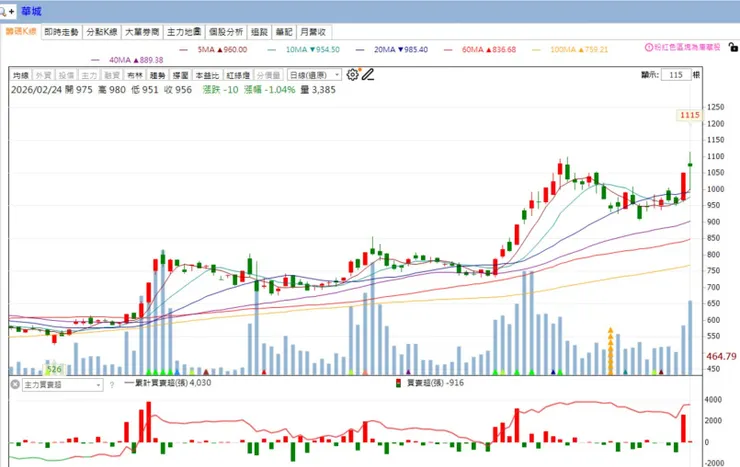Click the 顯示 bar count field showing 115

[676, 75]
